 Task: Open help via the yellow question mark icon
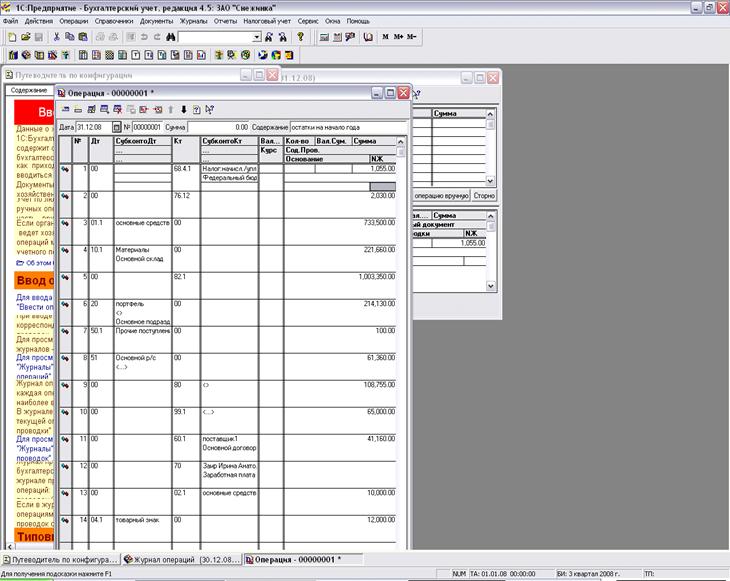301,37
